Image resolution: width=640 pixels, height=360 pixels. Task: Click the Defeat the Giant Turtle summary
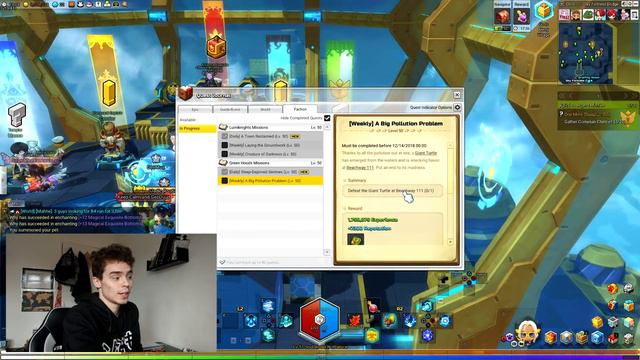[392, 191]
